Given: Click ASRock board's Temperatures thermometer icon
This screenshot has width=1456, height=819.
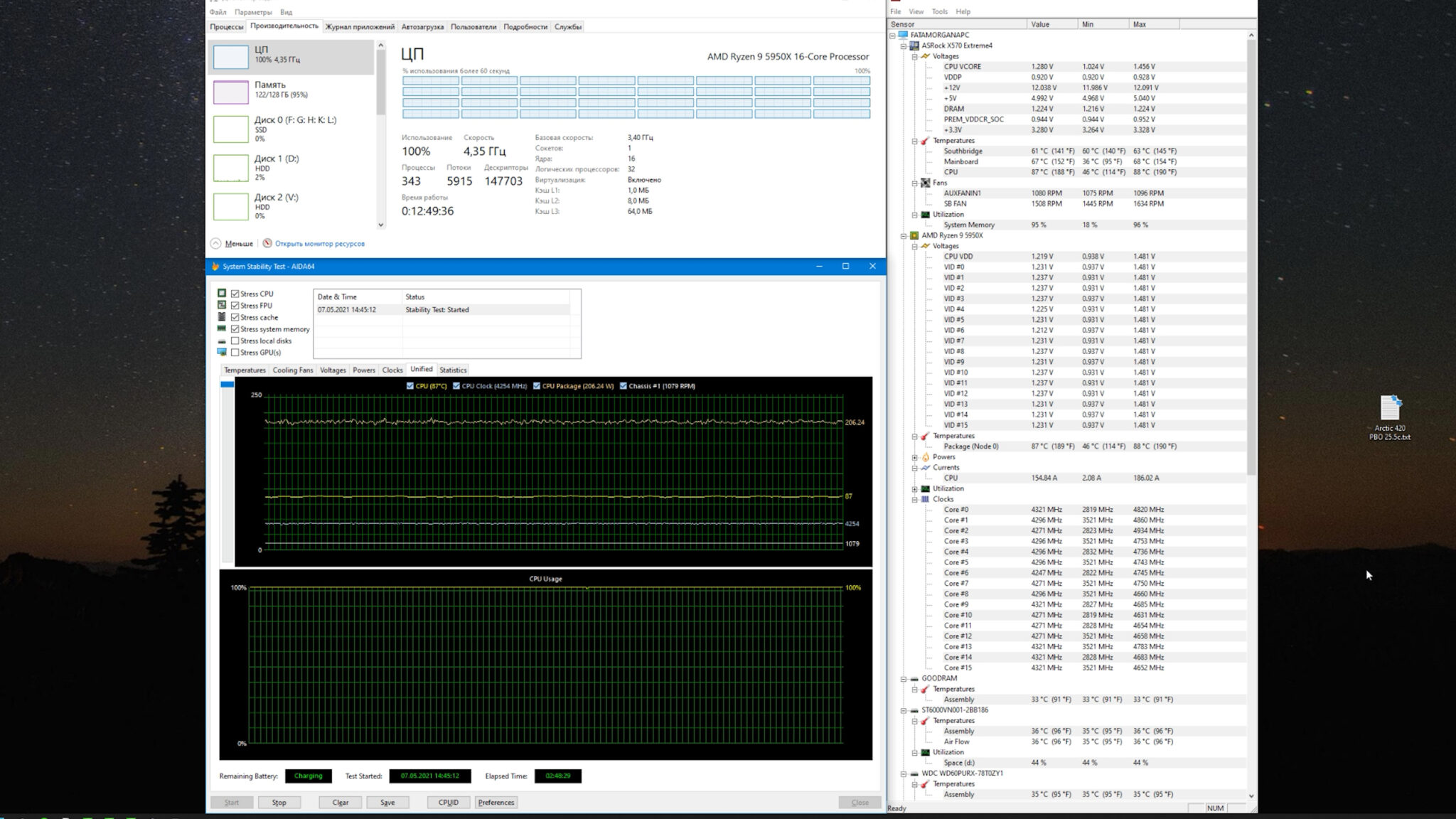Looking at the screenshot, I should click(925, 140).
